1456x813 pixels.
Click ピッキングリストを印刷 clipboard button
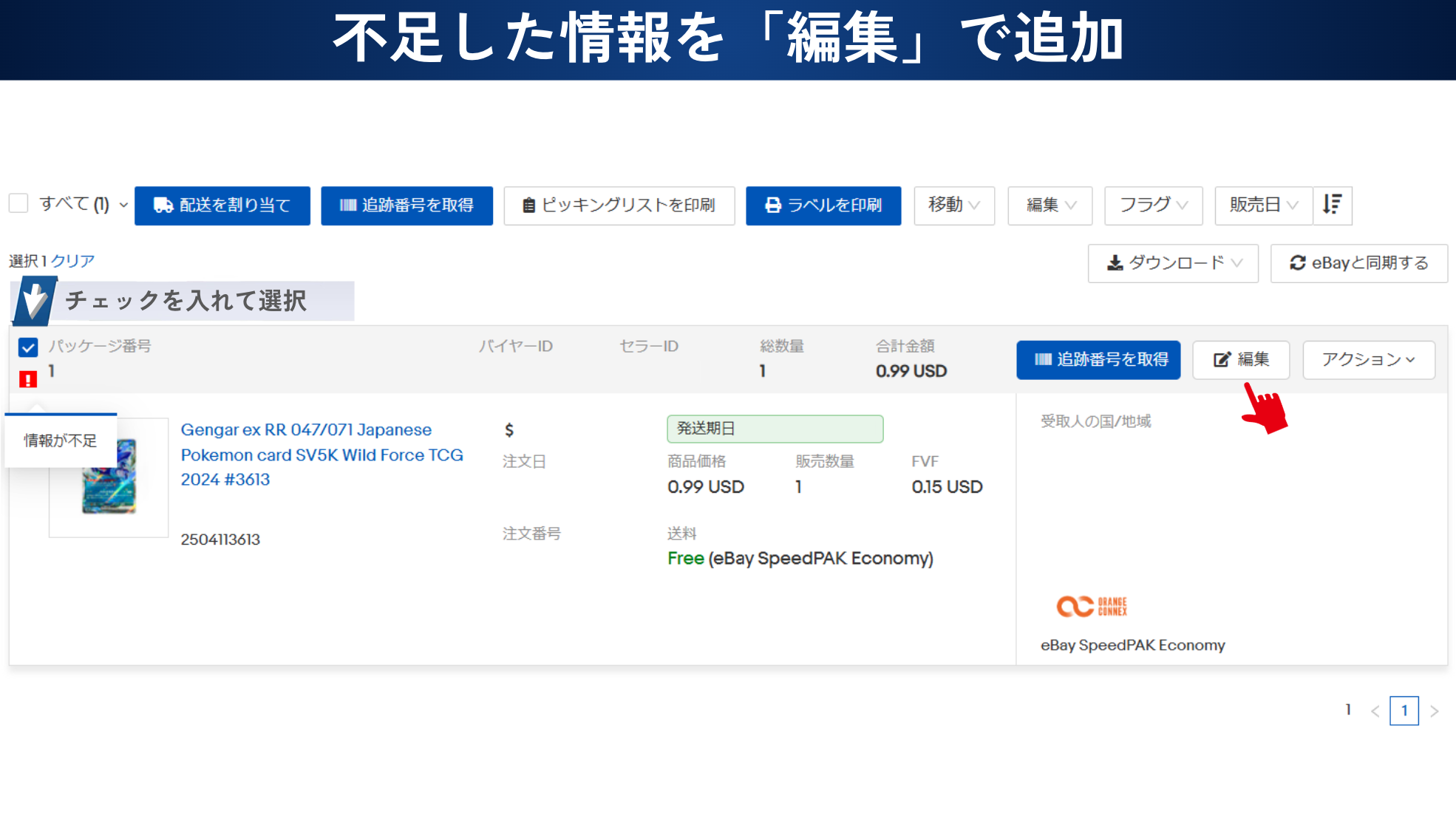619,205
